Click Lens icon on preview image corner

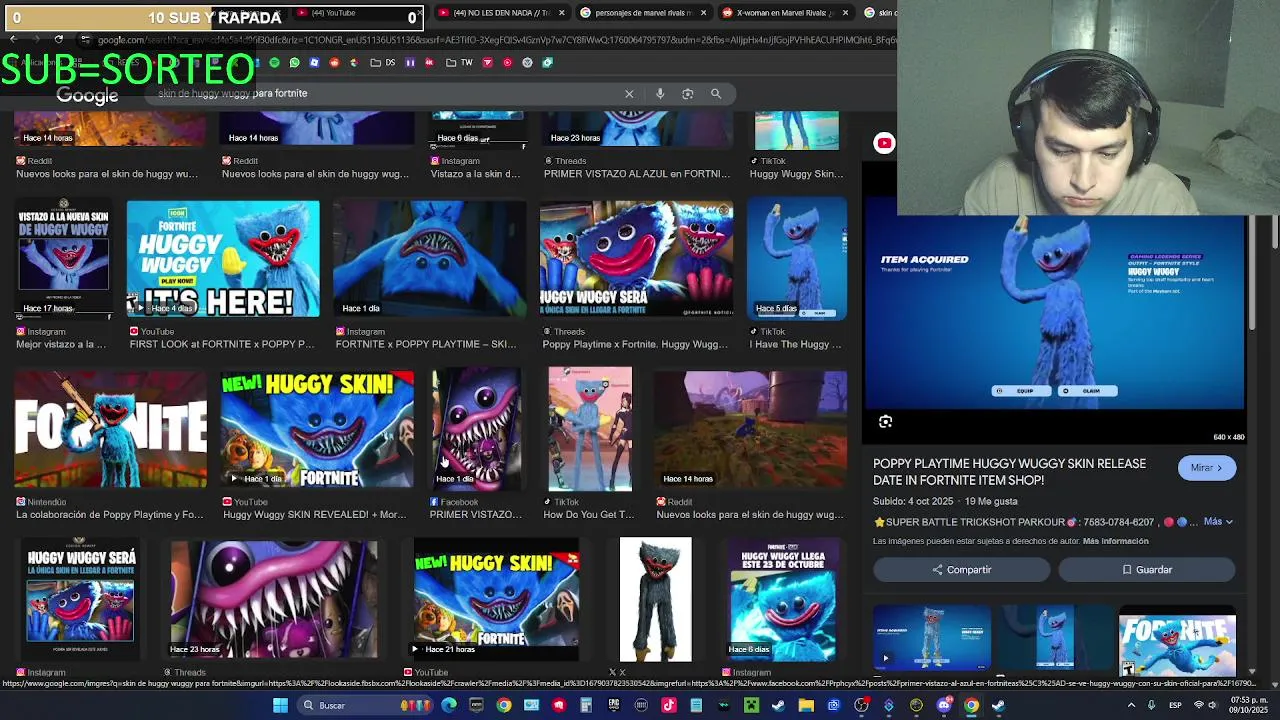885,422
